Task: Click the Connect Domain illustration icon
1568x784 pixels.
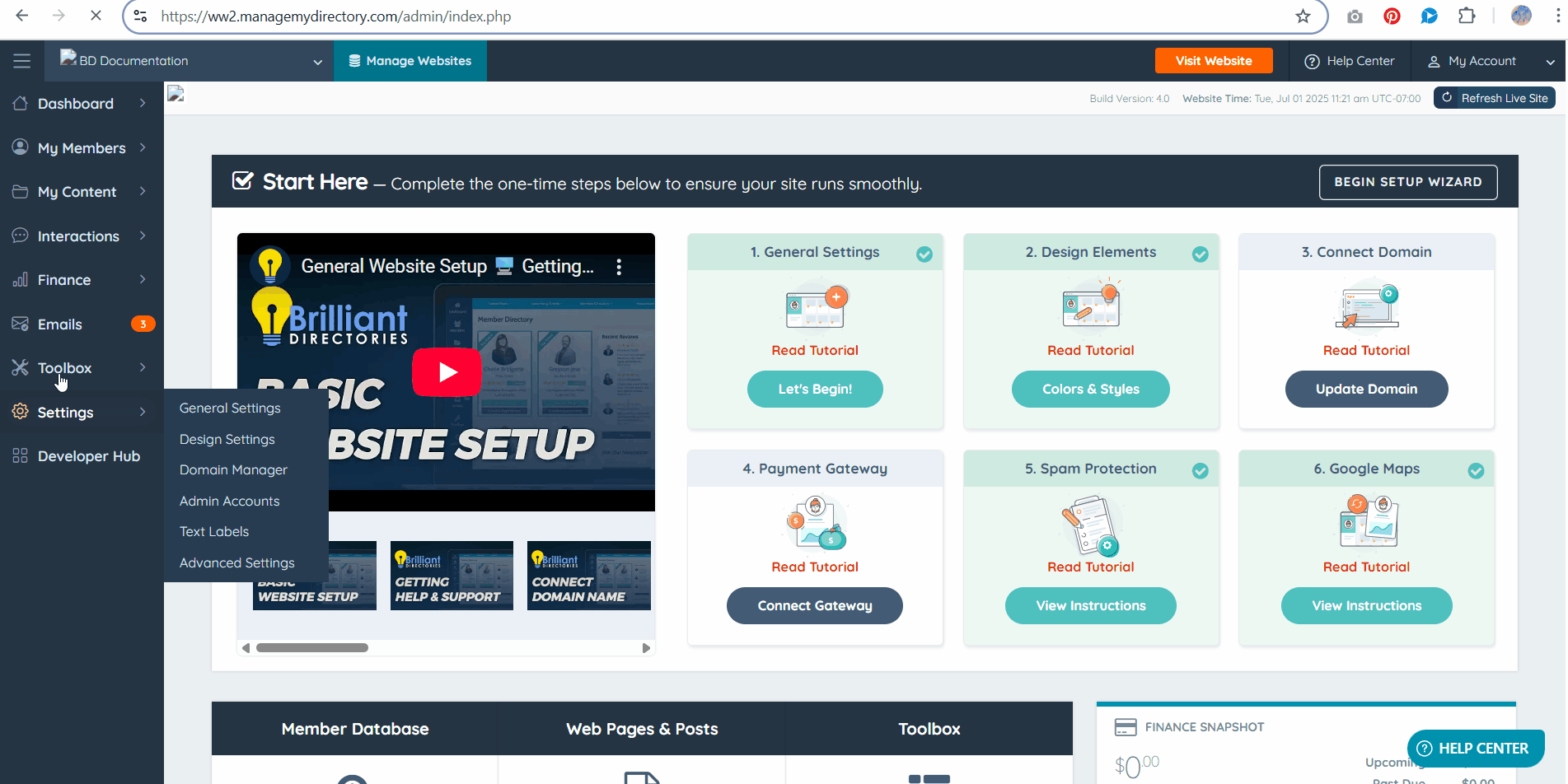Action: (x=1367, y=305)
